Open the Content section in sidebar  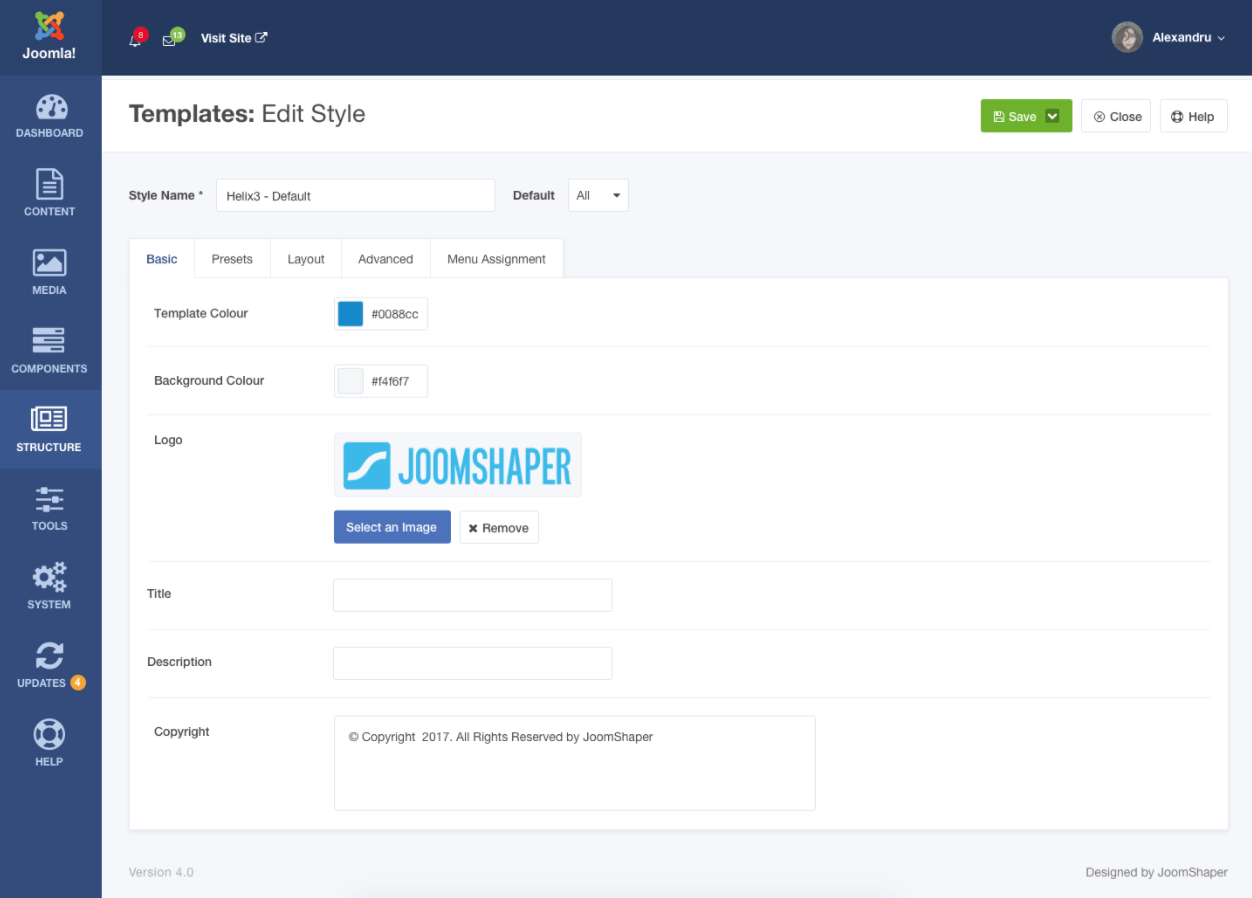(50, 185)
